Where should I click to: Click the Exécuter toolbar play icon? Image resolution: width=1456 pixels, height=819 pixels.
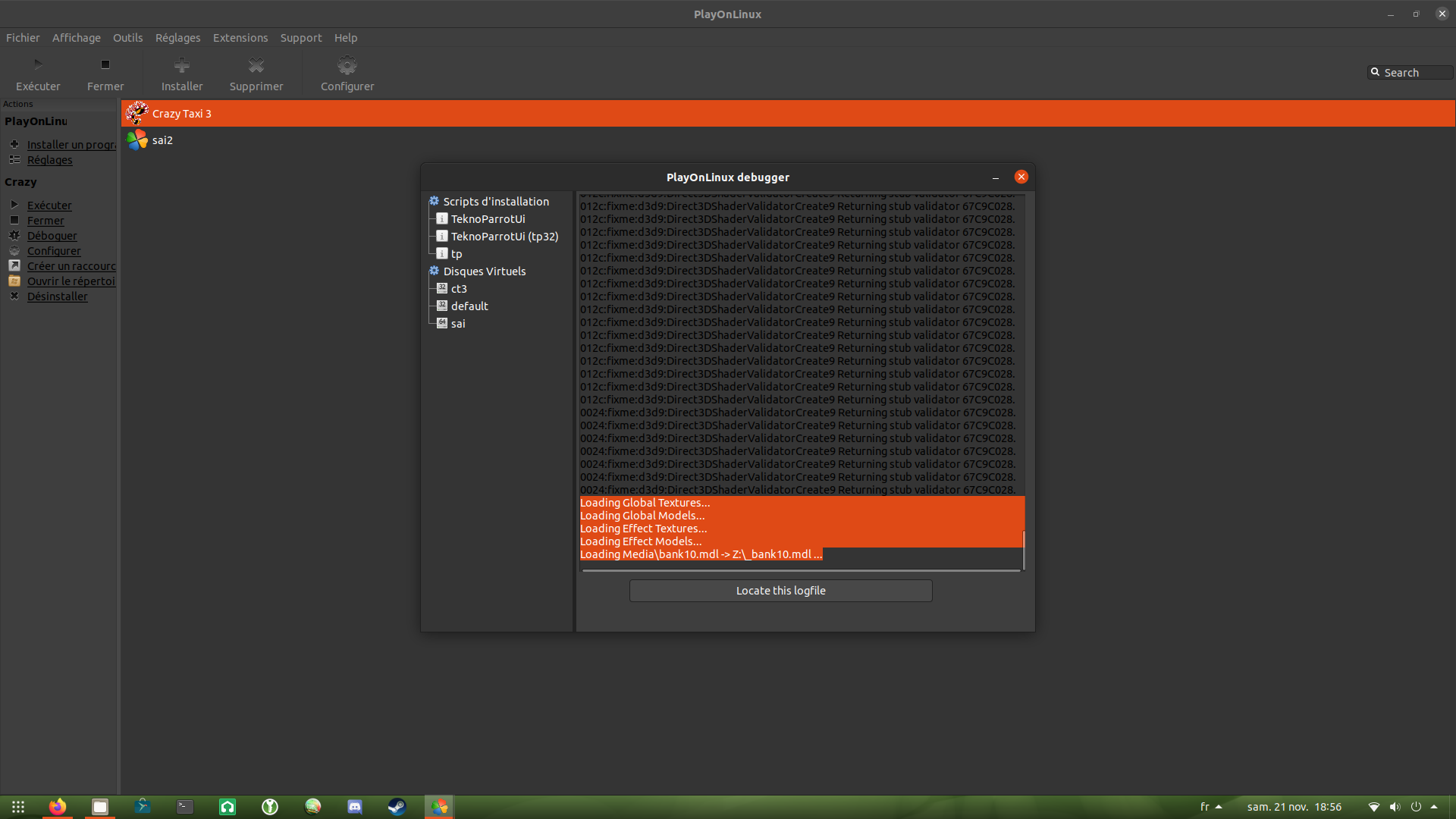tap(38, 64)
